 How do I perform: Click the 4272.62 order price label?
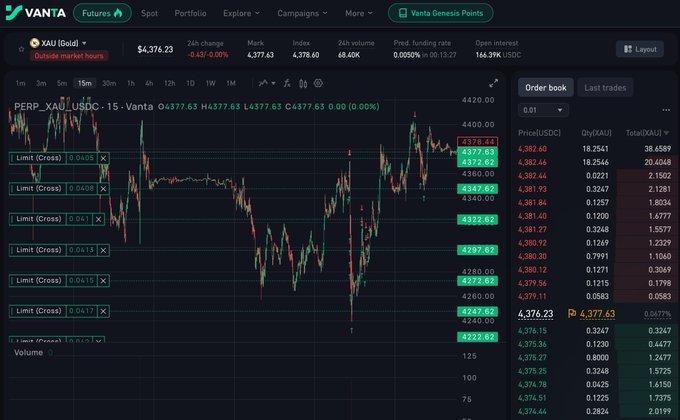477,281
